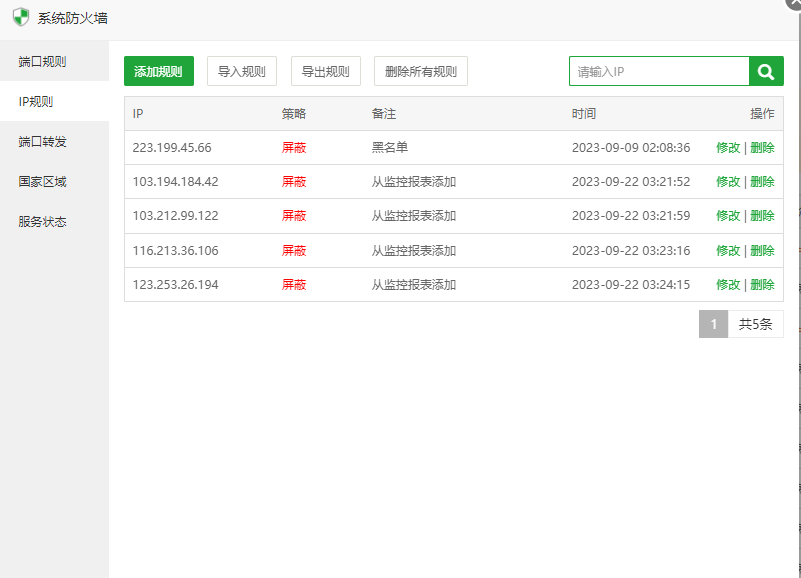Screen dimensions: 801x578
Task: Open the 国家区域 tab
Action: tap(54, 181)
